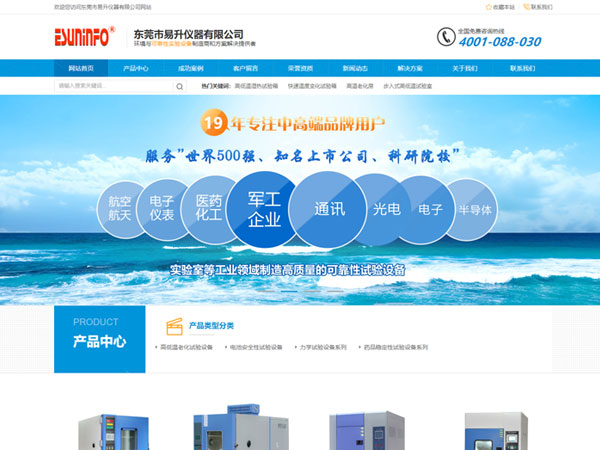Open the 荣誉资质 navigation item
600x450 pixels.
300,68
